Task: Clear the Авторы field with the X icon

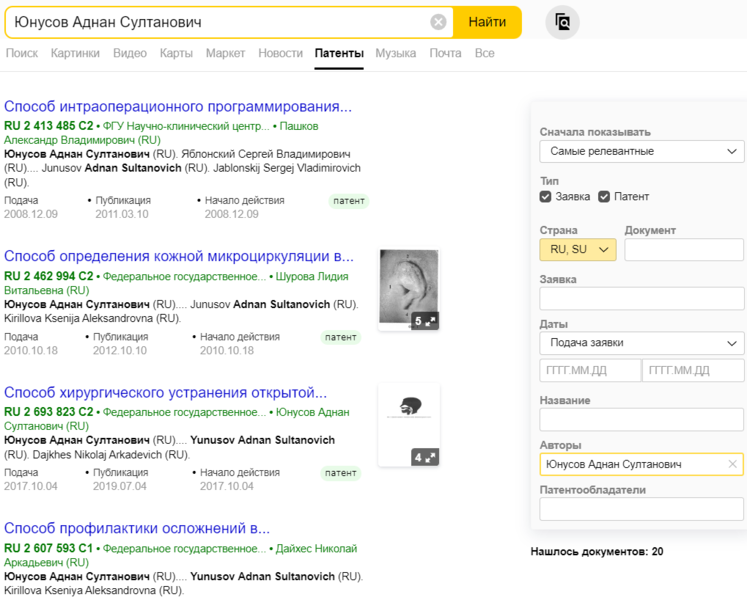Action: coord(732,464)
